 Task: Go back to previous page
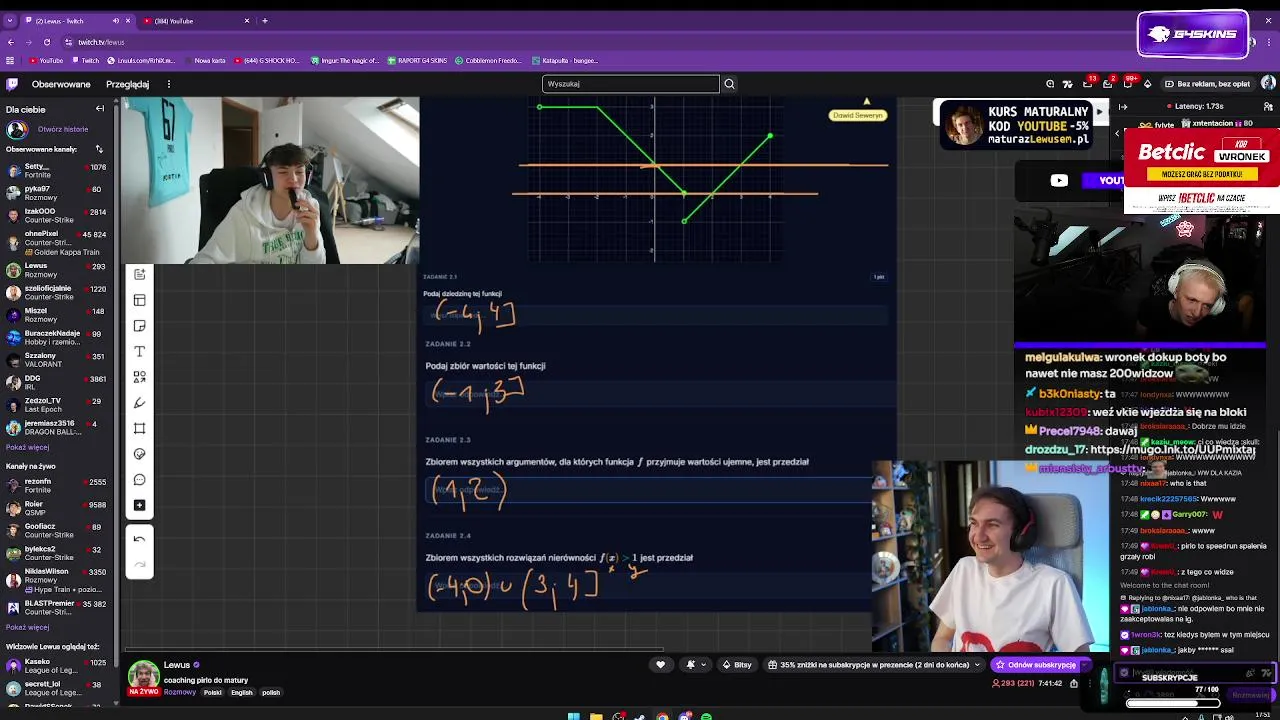coord(11,42)
